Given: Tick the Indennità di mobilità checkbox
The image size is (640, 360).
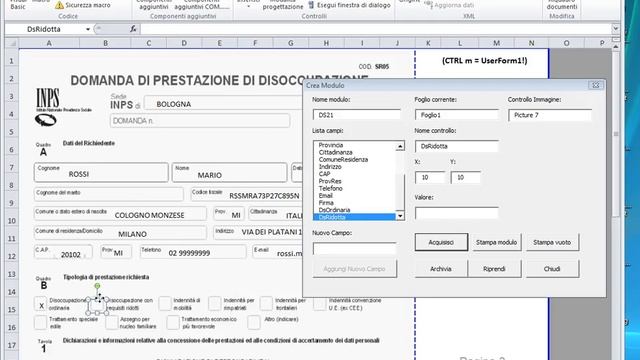Looking at the screenshot, I should [x=165, y=304].
